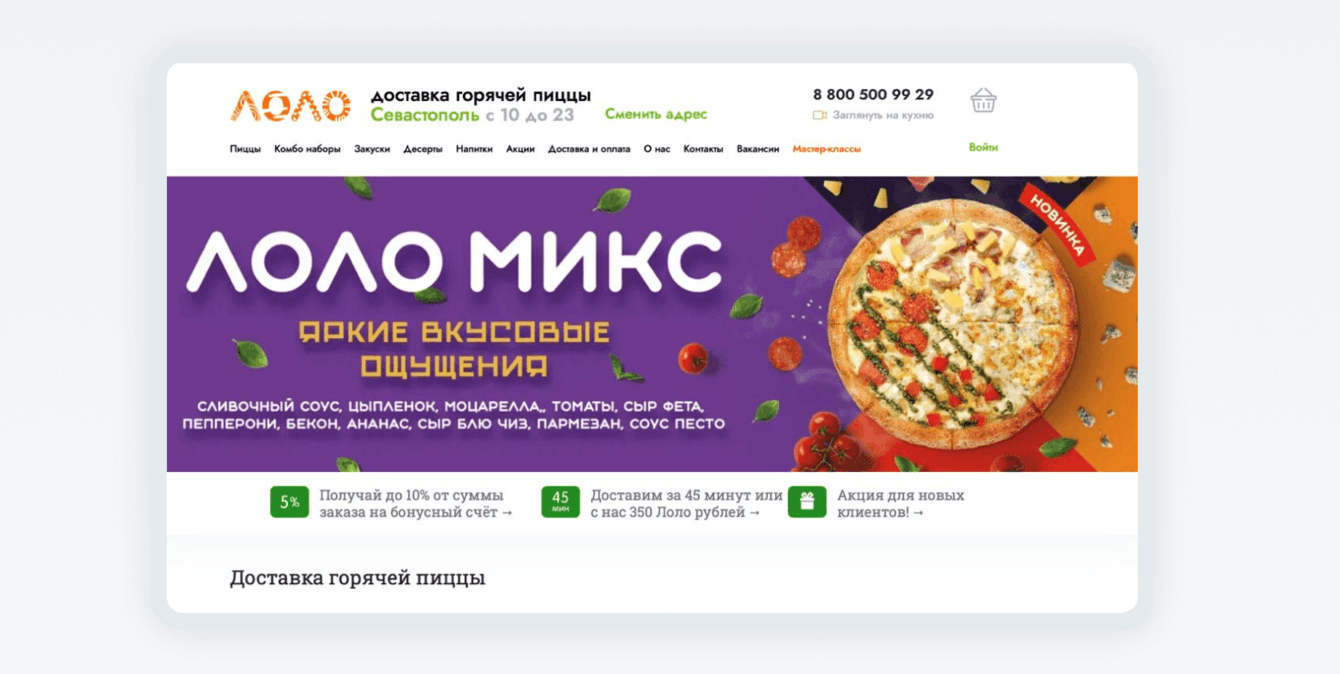Click the ЛОЛО logo
The width and height of the screenshot is (1340, 674).
(x=291, y=105)
